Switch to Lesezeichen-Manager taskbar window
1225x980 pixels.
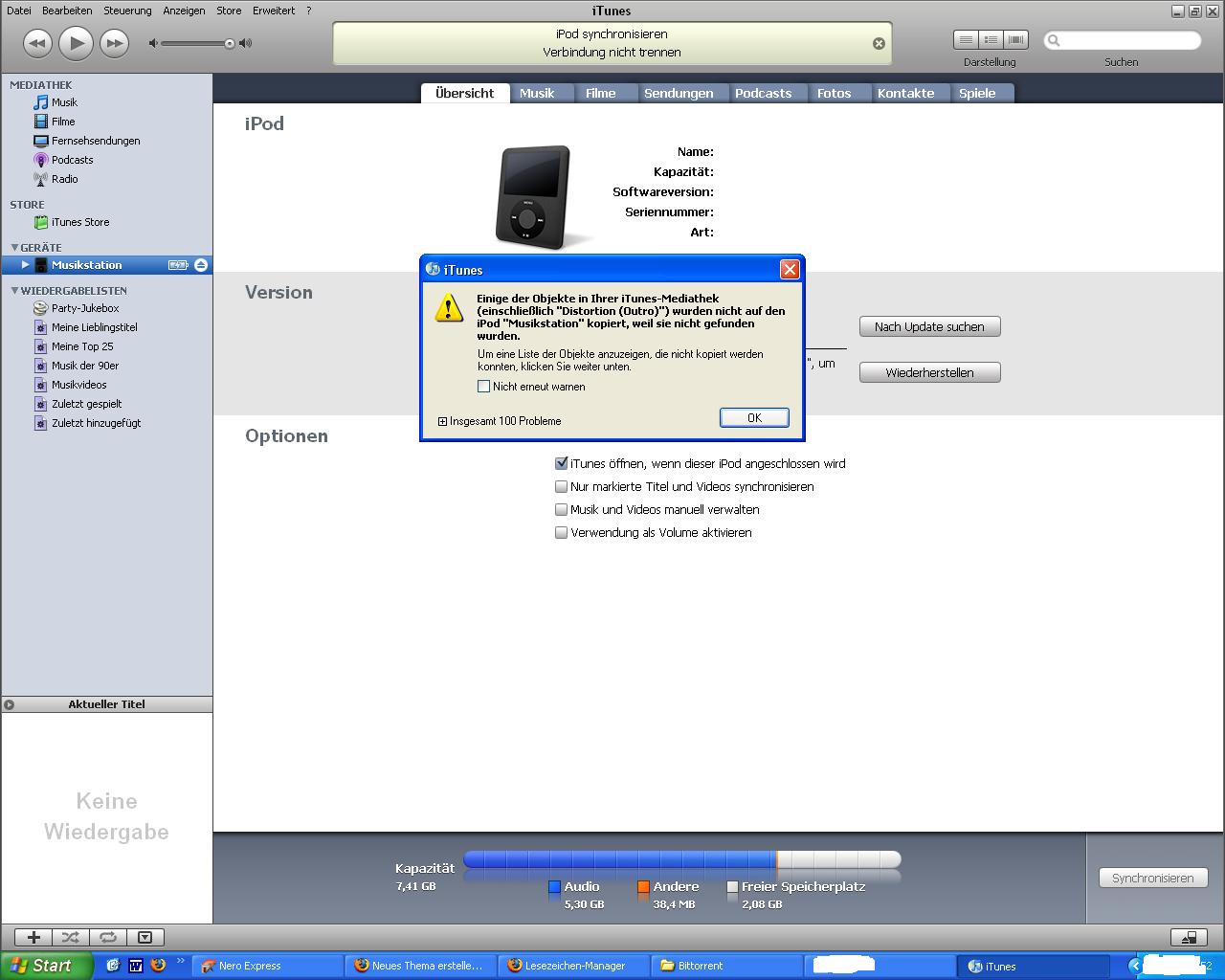click(574, 966)
